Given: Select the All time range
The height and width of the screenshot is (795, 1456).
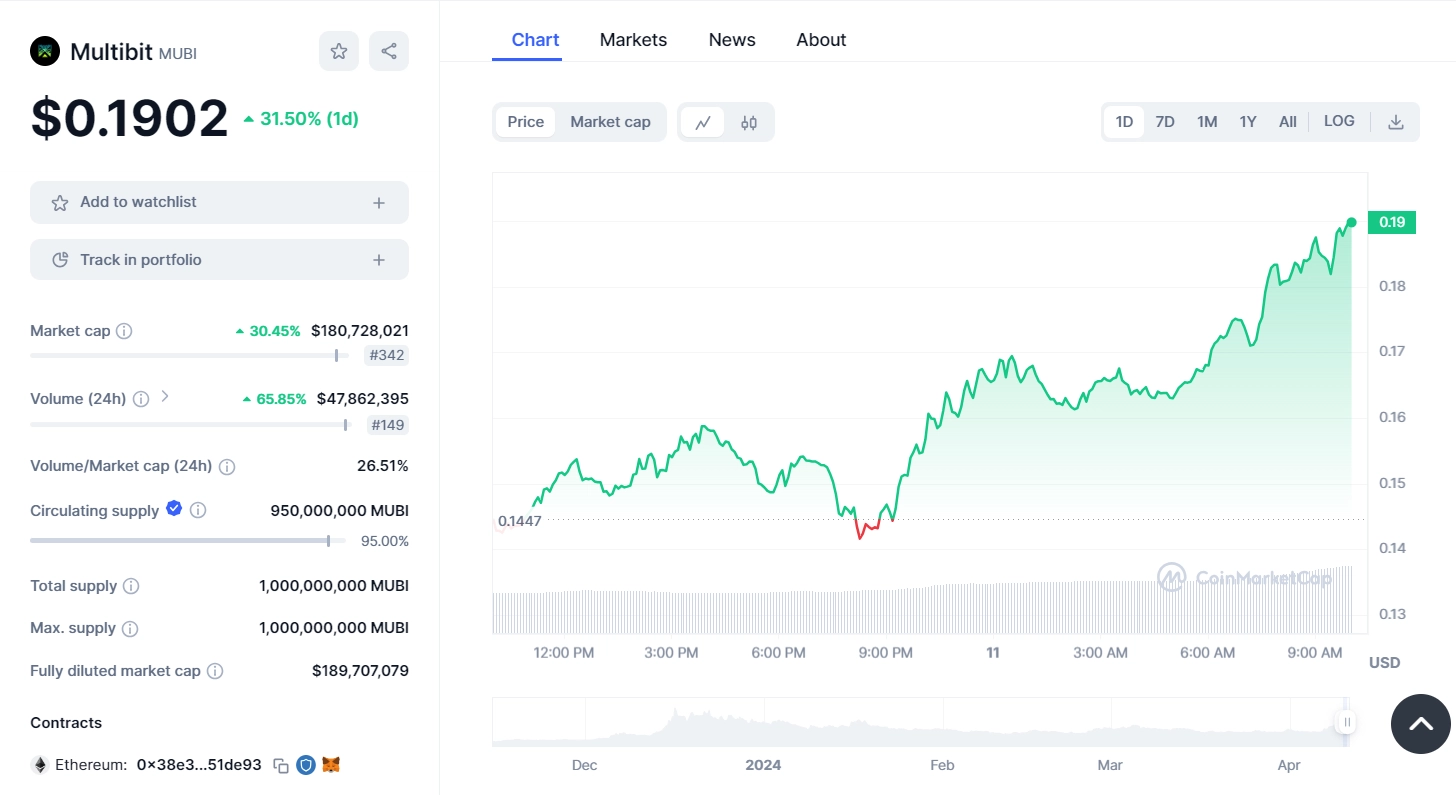Looking at the screenshot, I should [1288, 122].
